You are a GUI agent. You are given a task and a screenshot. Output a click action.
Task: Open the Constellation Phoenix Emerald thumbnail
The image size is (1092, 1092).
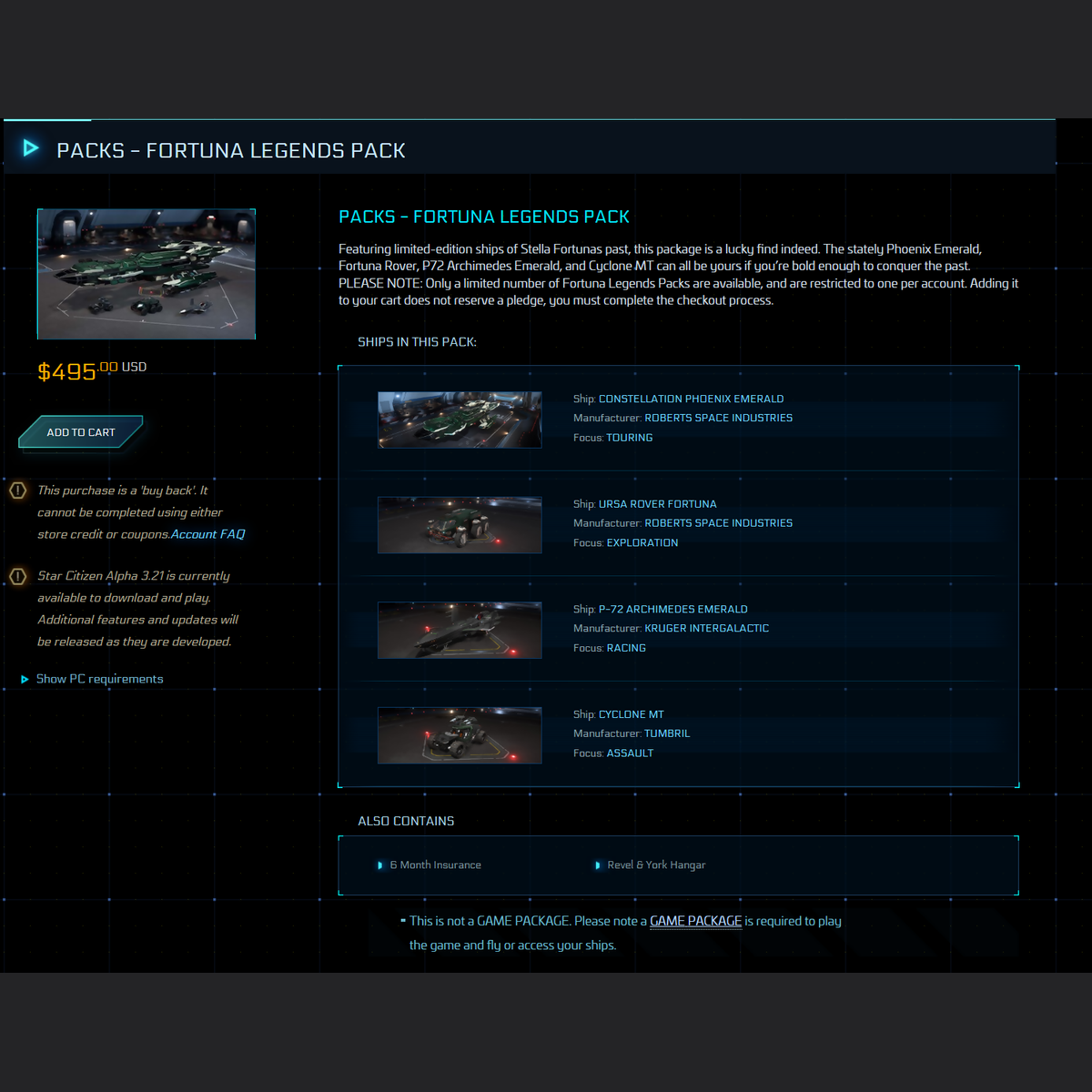tap(460, 420)
